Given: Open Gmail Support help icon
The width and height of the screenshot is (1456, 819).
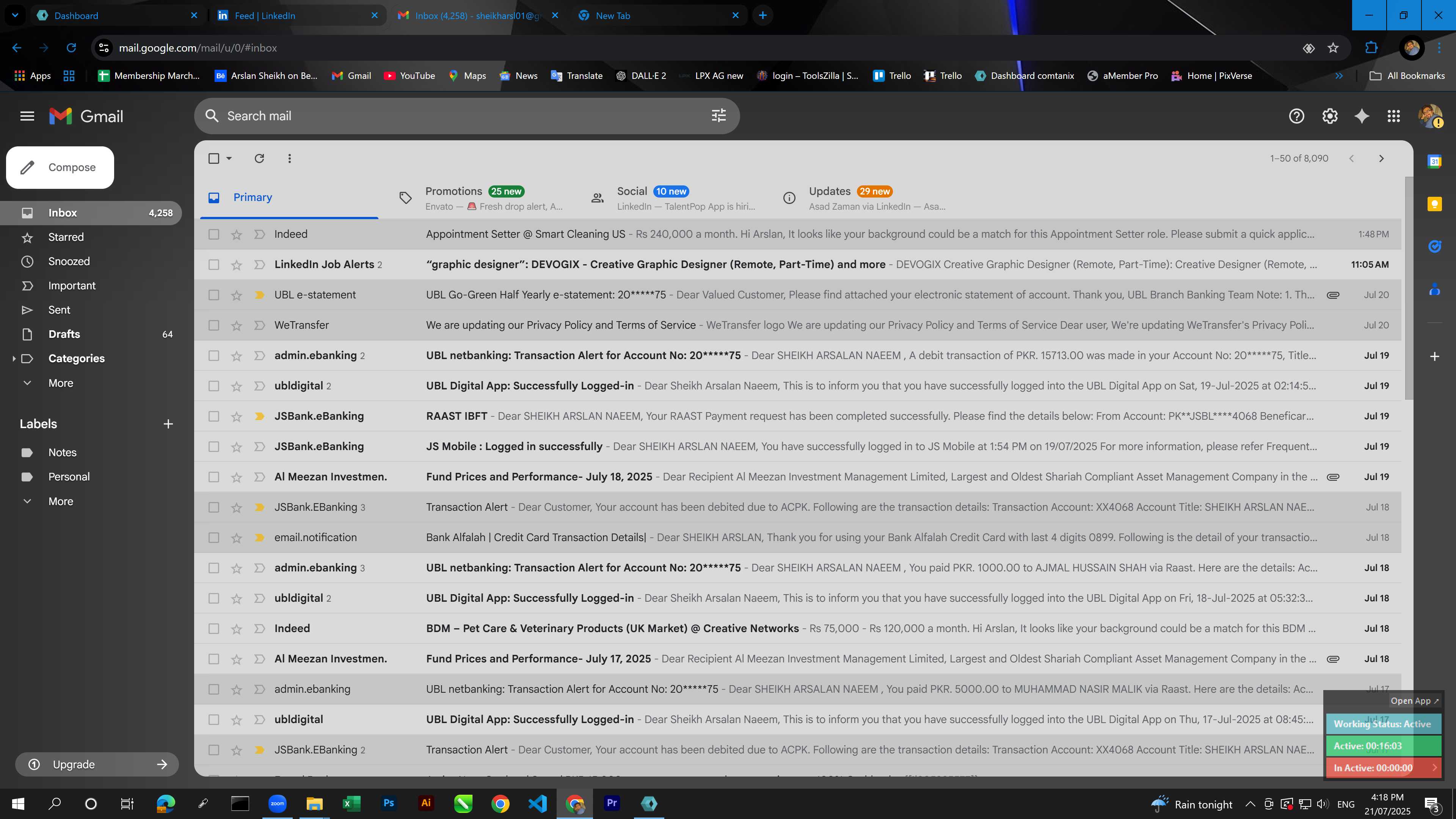Looking at the screenshot, I should [1296, 116].
